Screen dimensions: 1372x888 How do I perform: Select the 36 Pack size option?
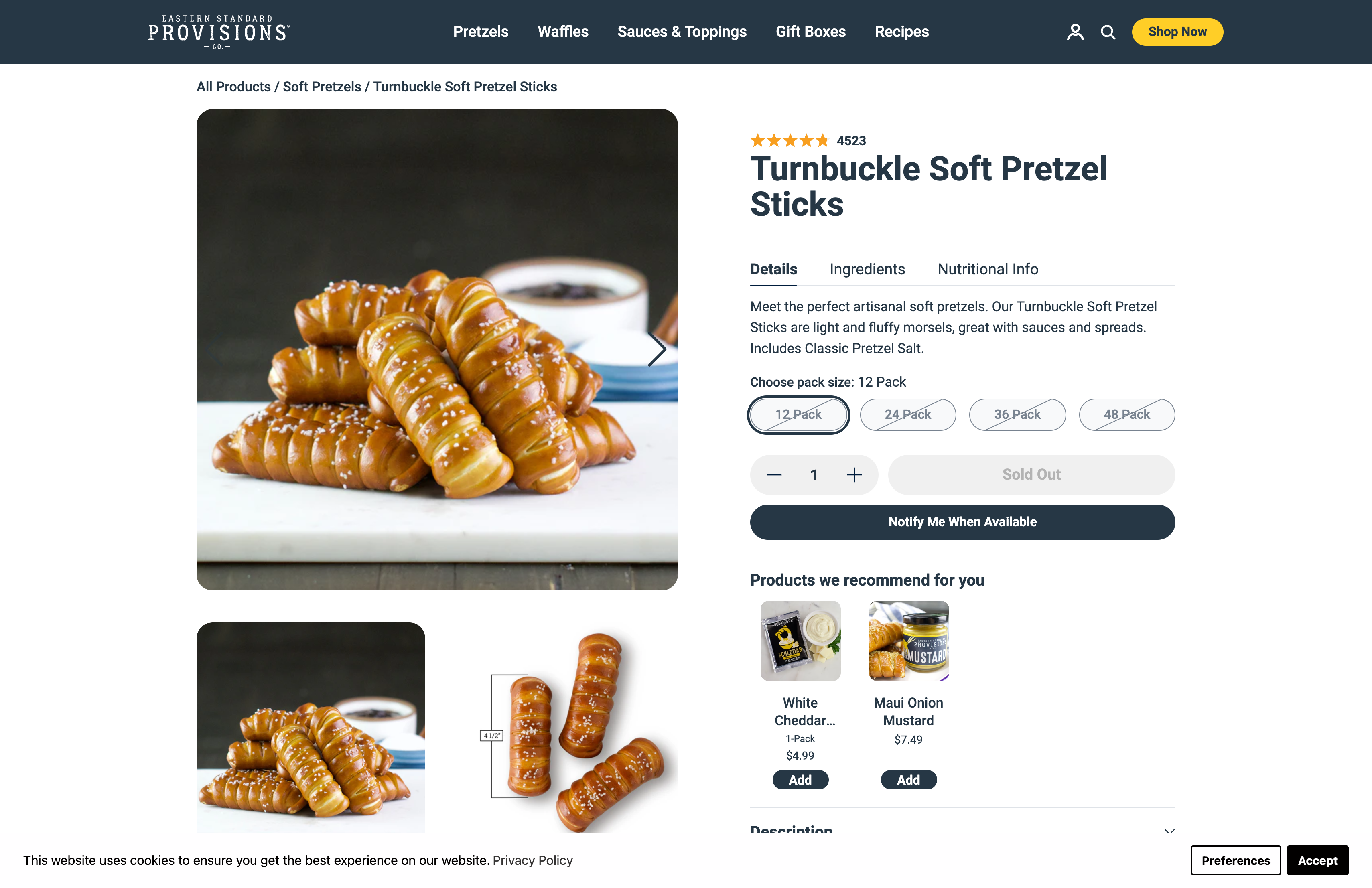(x=1017, y=414)
